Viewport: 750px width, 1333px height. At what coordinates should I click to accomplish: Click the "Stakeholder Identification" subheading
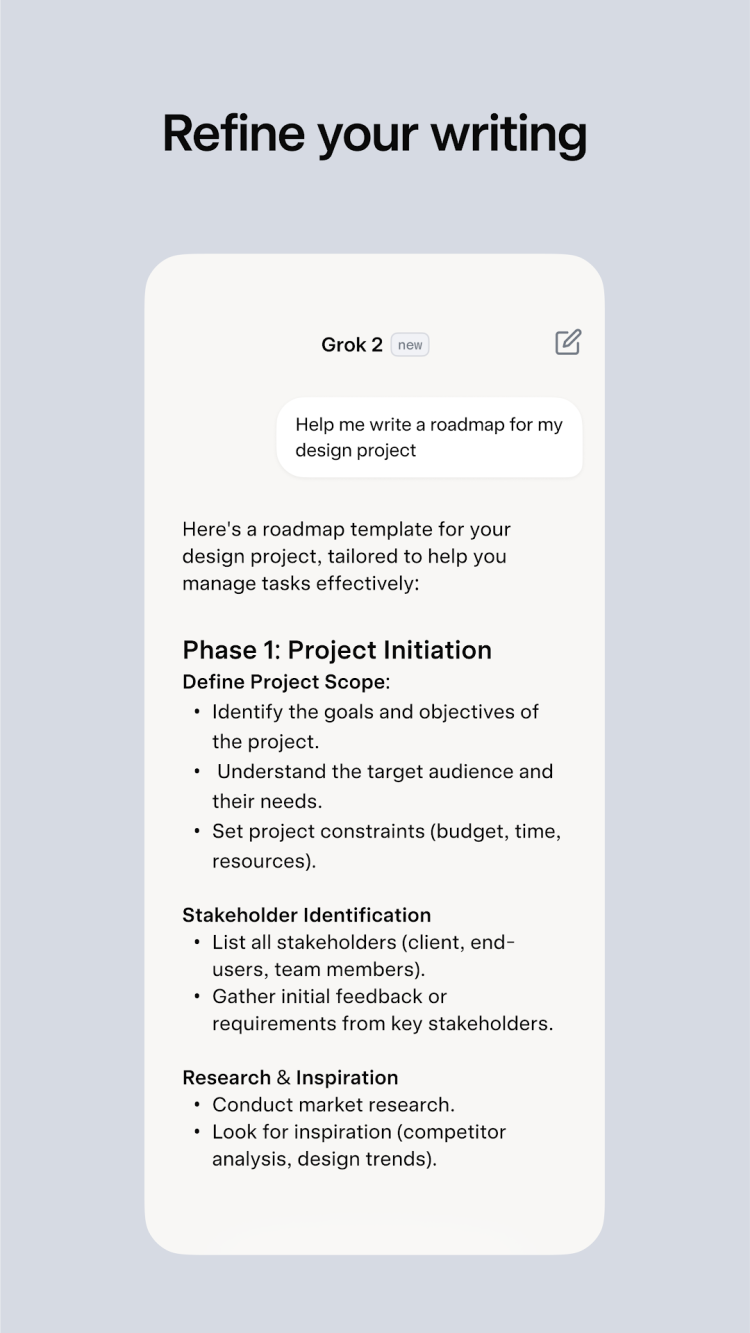coord(306,915)
